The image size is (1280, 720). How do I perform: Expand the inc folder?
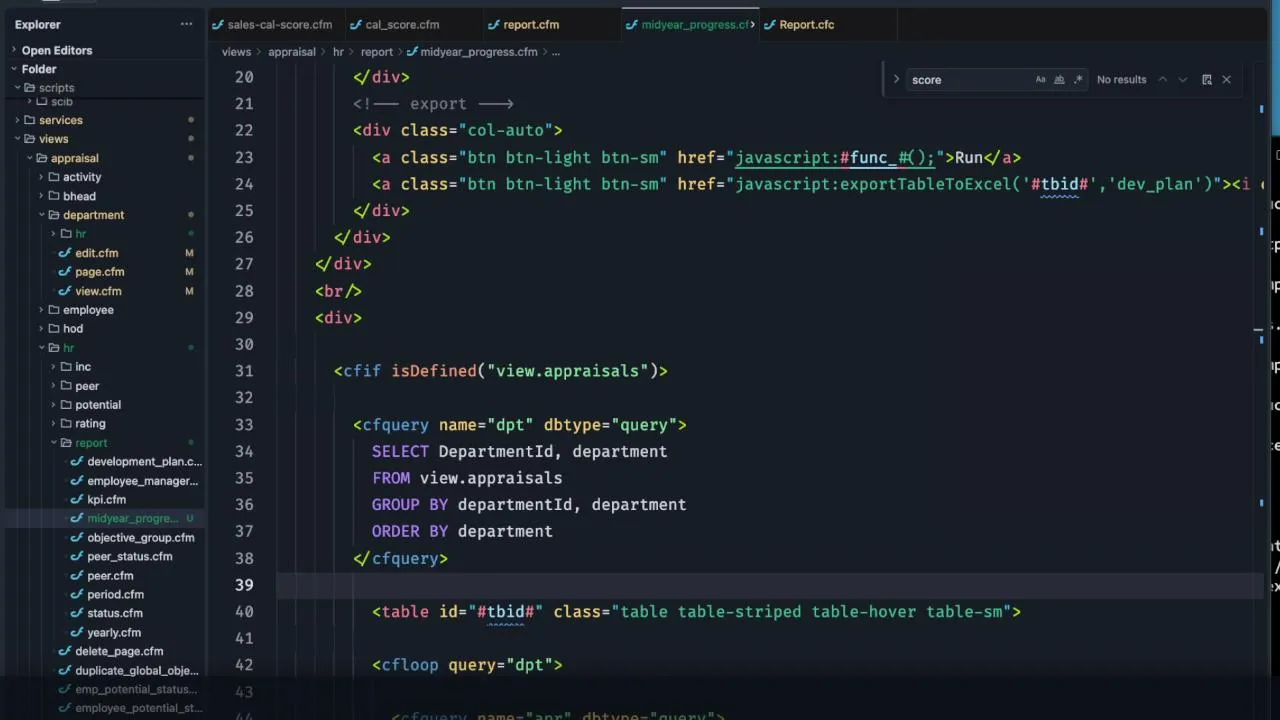83,367
